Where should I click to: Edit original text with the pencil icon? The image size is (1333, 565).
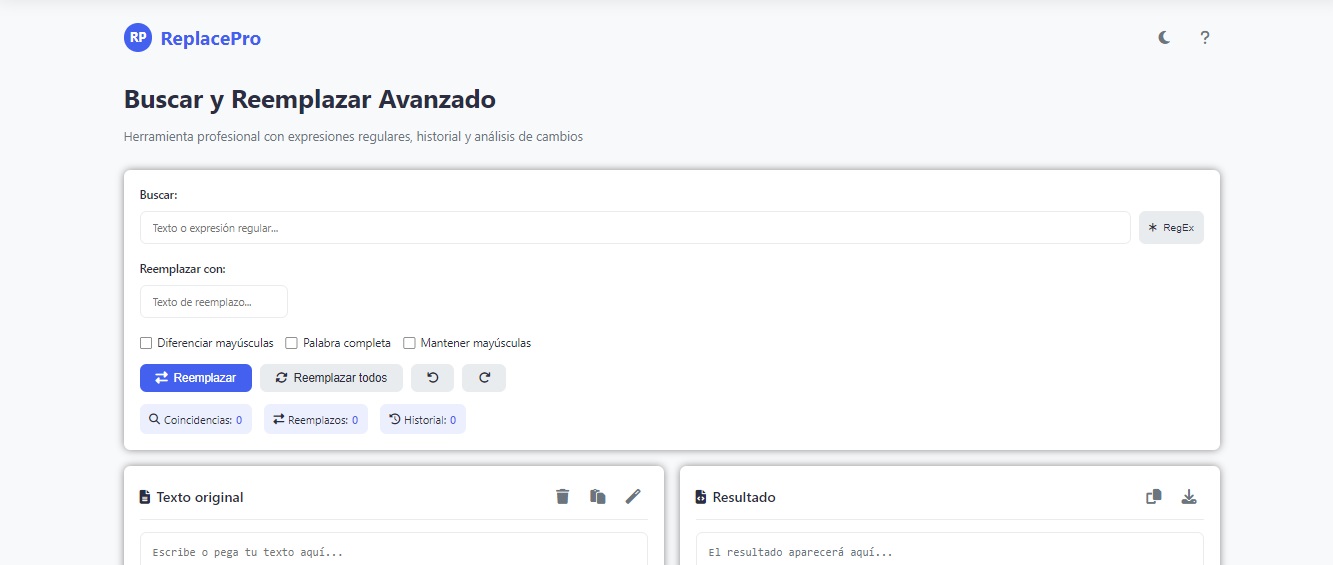633,496
